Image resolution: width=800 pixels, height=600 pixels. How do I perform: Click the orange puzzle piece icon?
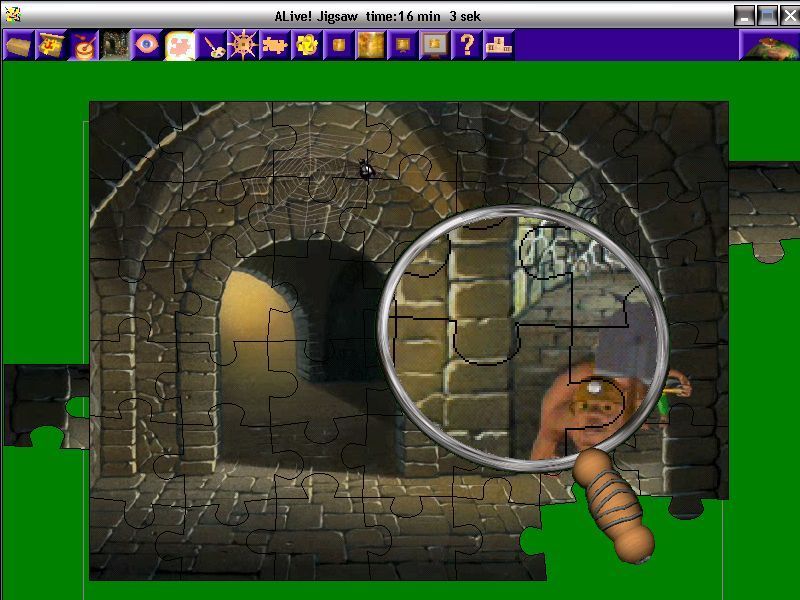click(275, 45)
